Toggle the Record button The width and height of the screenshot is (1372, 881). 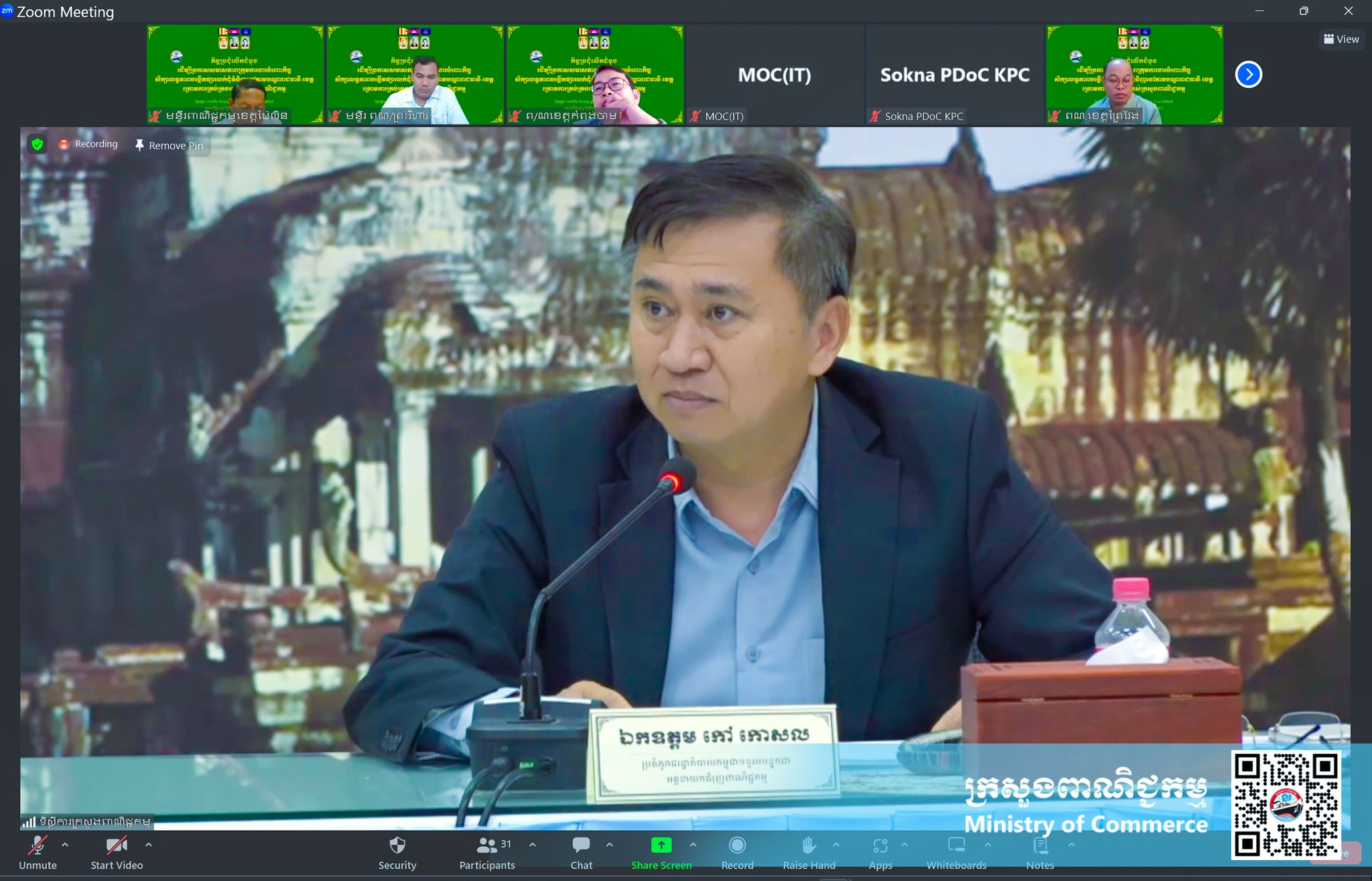(737, 846)
